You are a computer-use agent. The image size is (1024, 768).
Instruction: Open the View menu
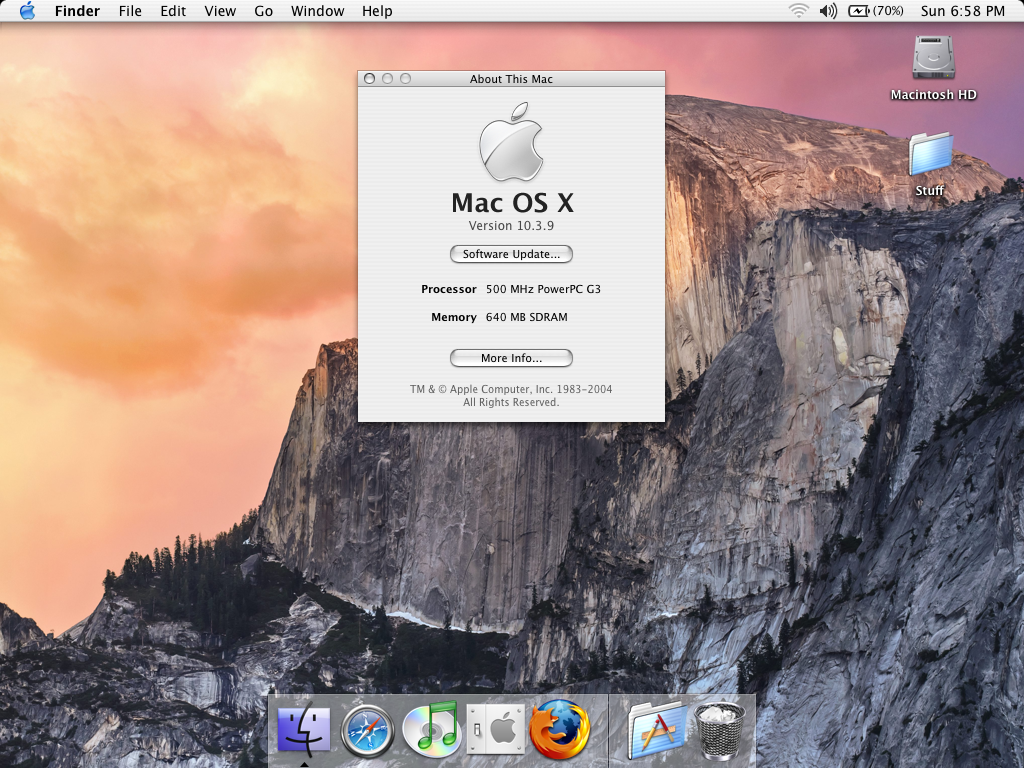220,11
